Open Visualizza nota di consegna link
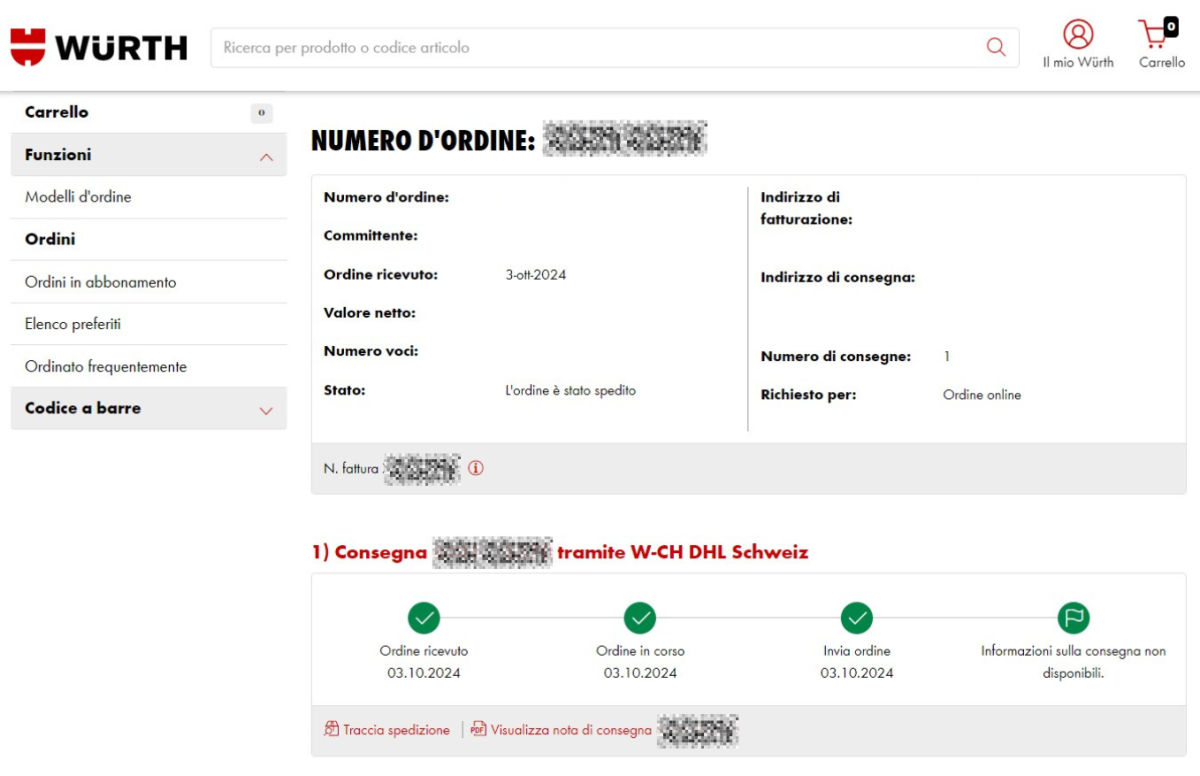The width and height of the screenshot is (1200, 776). pyautogui.click(x=571, y=730)
